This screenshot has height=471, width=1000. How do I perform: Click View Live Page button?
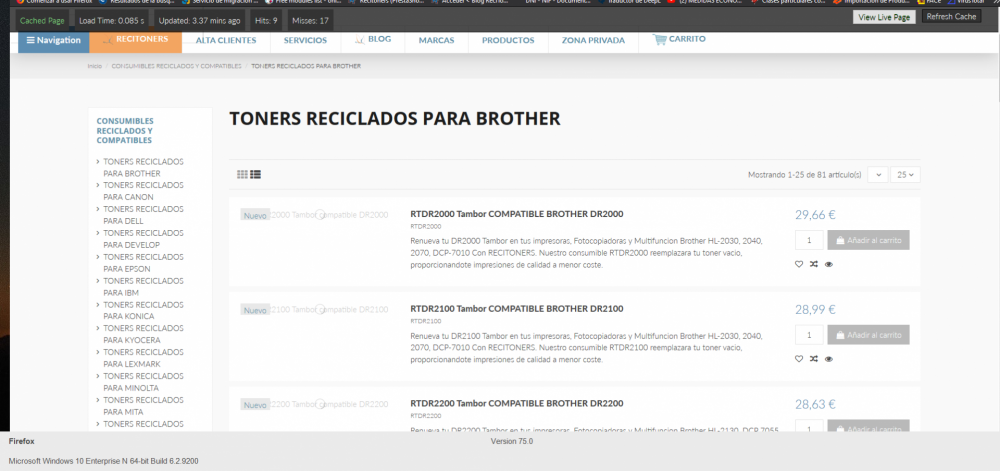click(884, 17)
